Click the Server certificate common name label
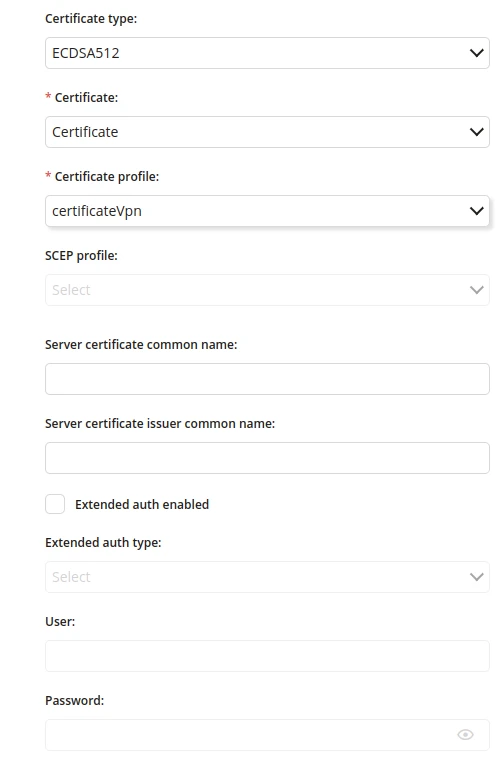Screen dimensions: 500x761 click(141, 345)
